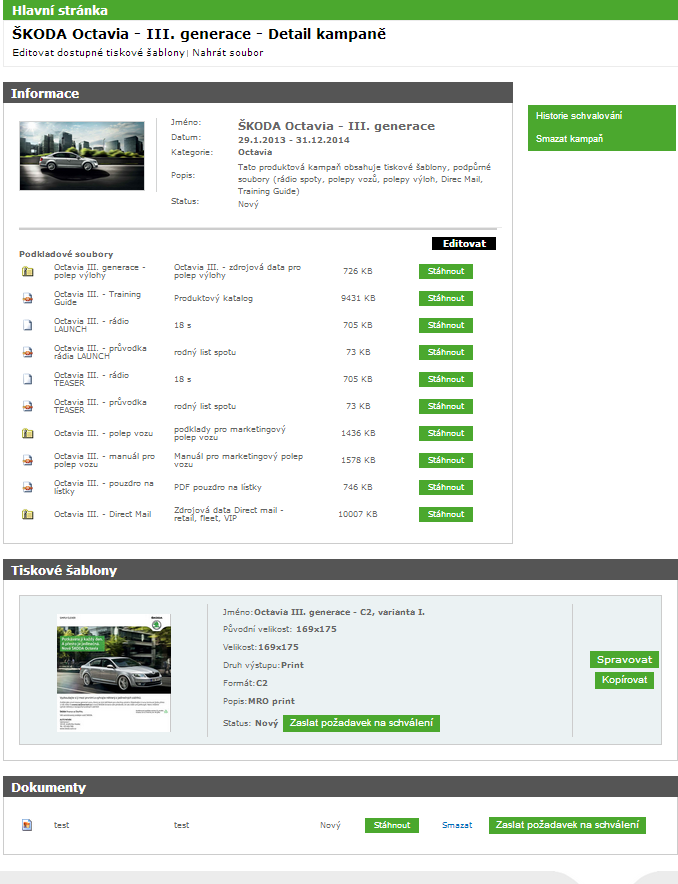Click folder icon for Octavia III. Direct Mail
This screenshot has height=884, width=678.
click(x=27, y=515)
